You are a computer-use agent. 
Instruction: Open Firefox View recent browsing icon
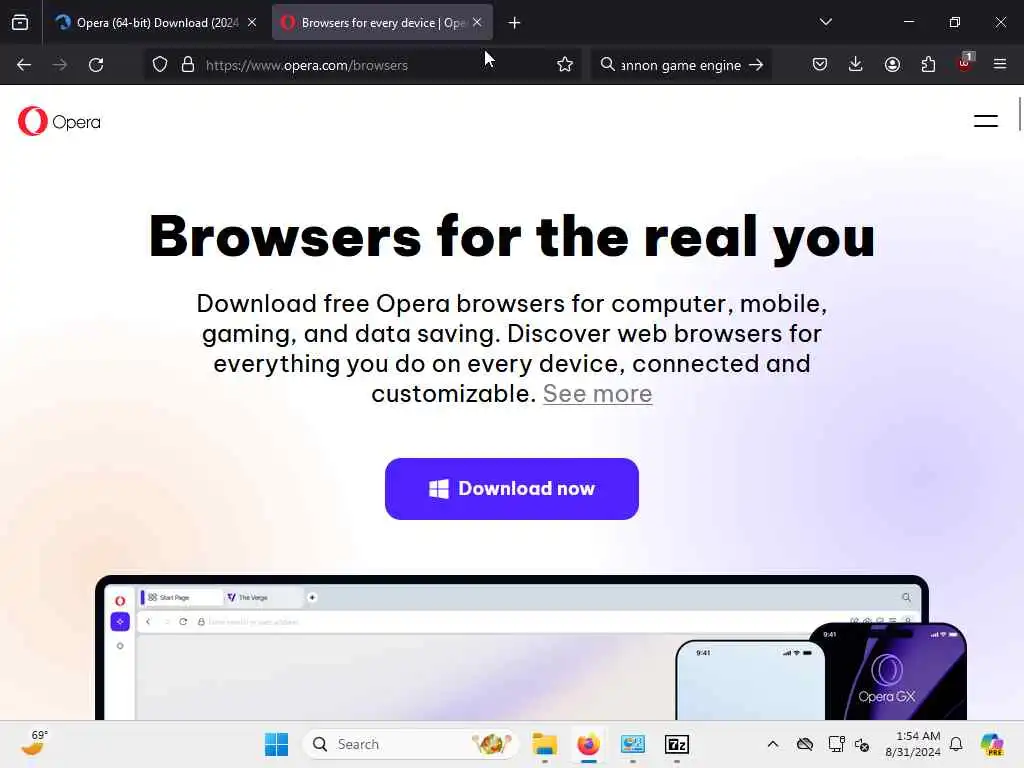click(20, 22)
